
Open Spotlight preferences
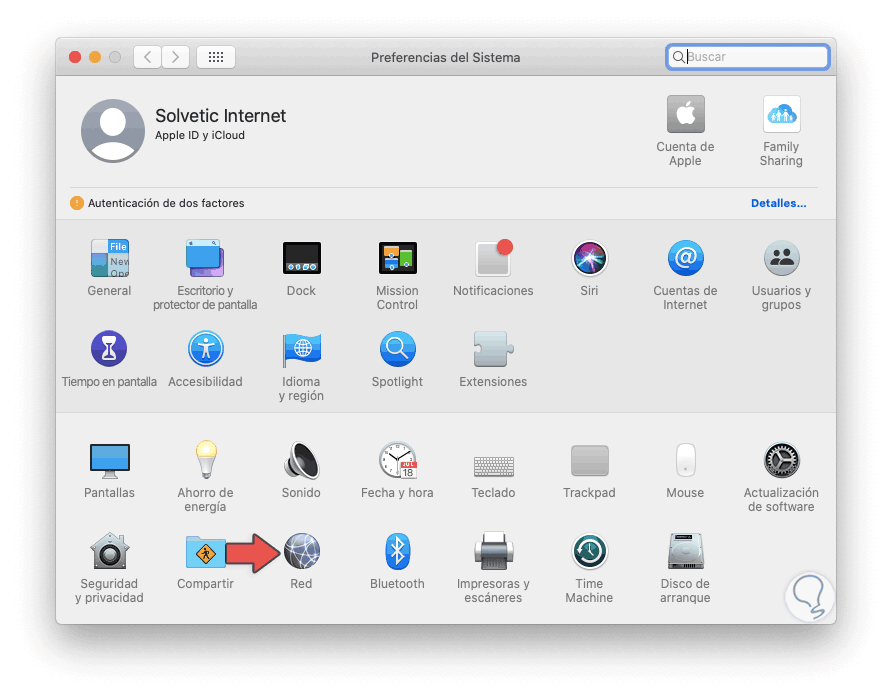[x=398, y=349]
